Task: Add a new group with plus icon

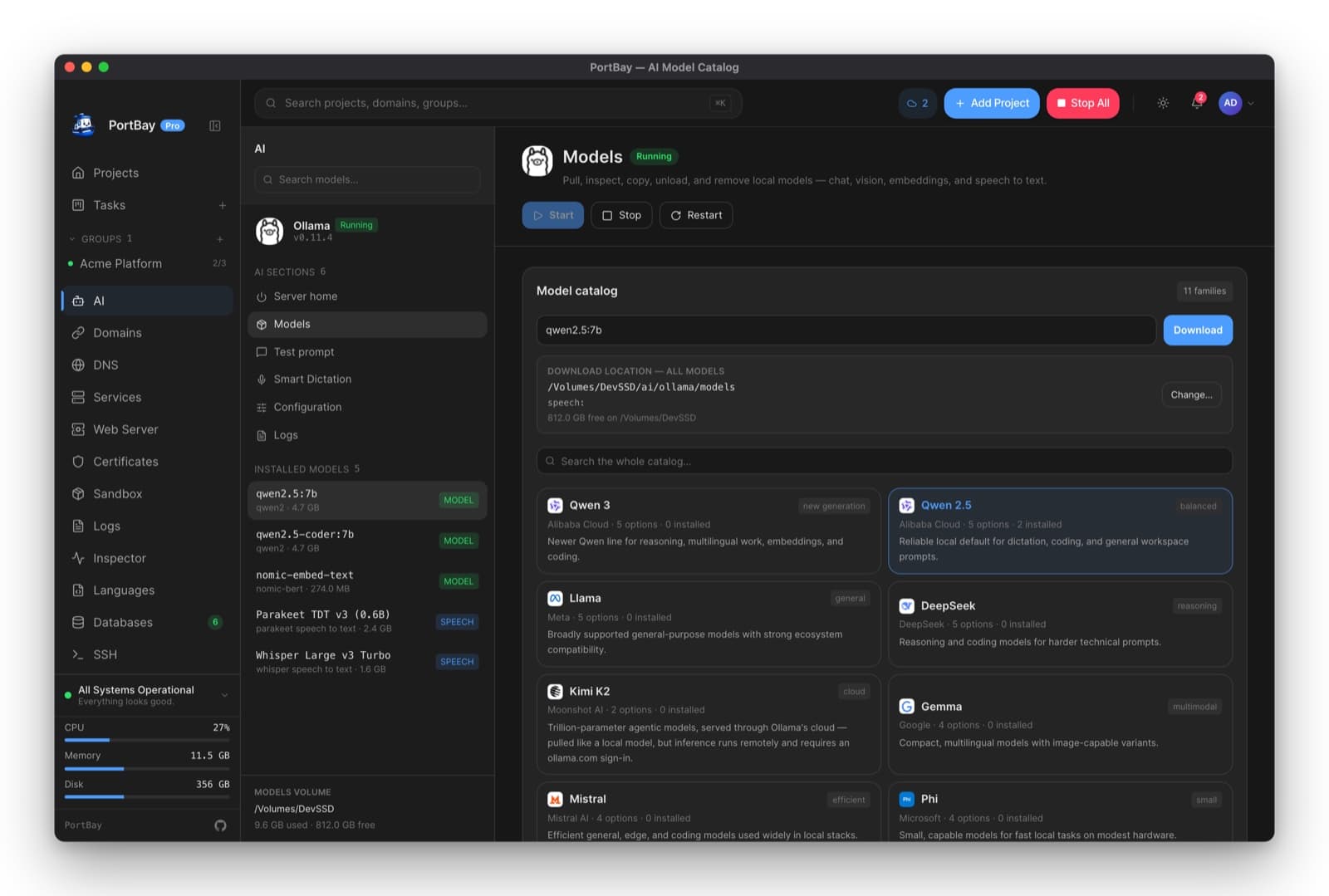Action: tap(220, 239)
